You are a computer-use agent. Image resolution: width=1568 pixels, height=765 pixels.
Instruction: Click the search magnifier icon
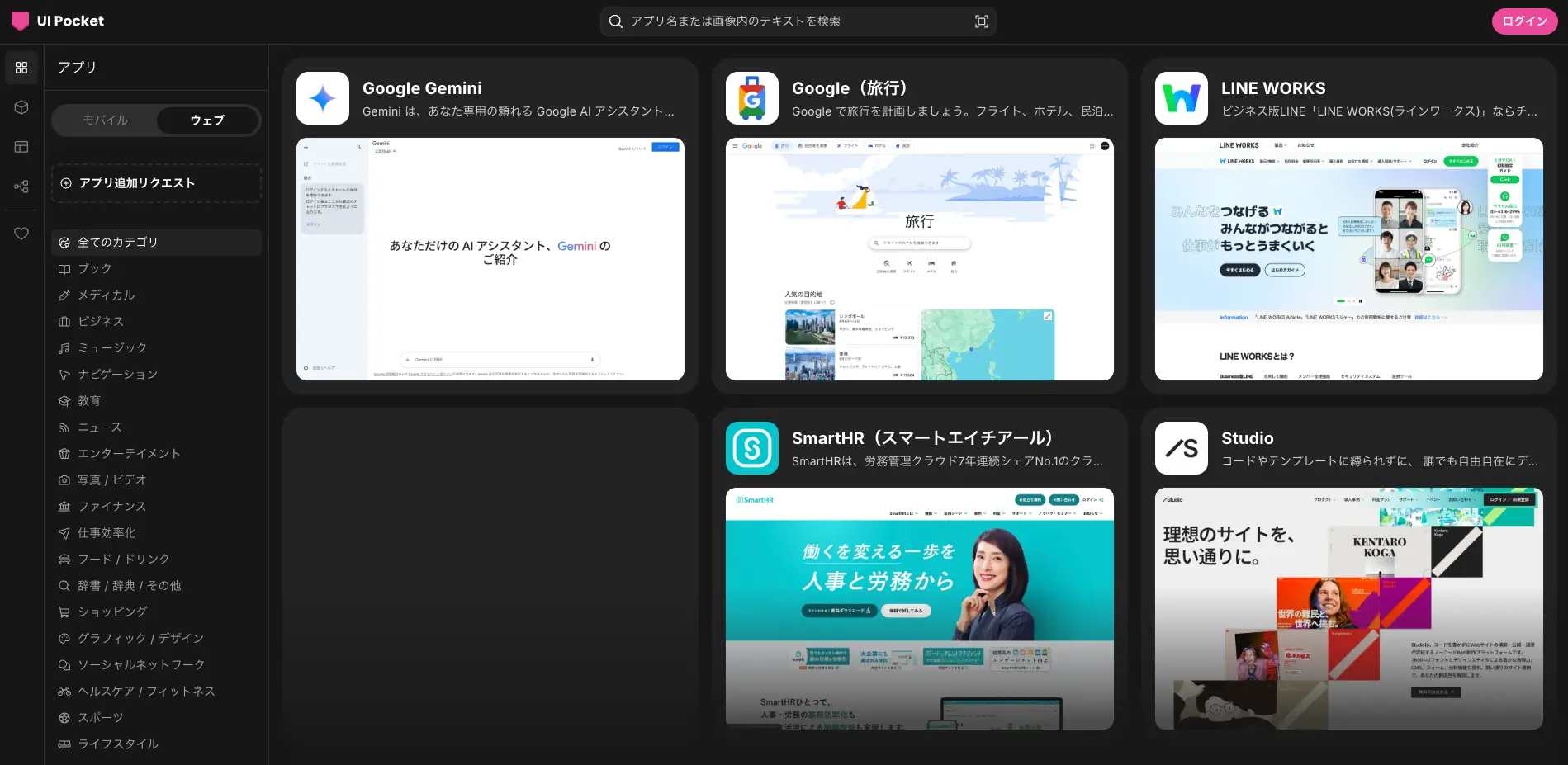[x=616, y=21]
